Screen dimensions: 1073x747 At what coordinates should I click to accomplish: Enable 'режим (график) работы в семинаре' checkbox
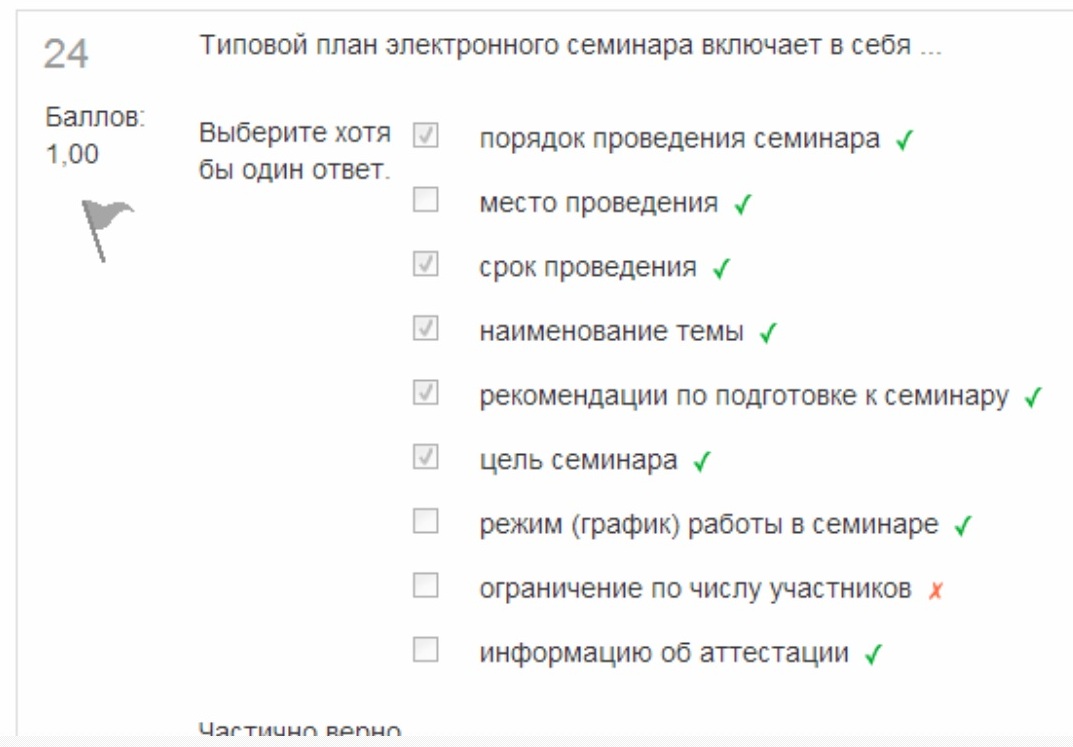(x=426, y=521)
